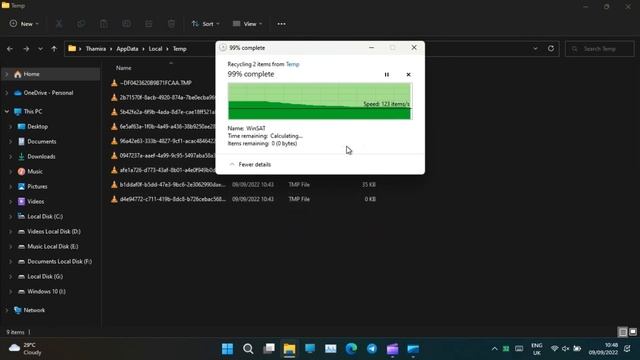Select the file starting with d4e94772

(x=172, y=199)
